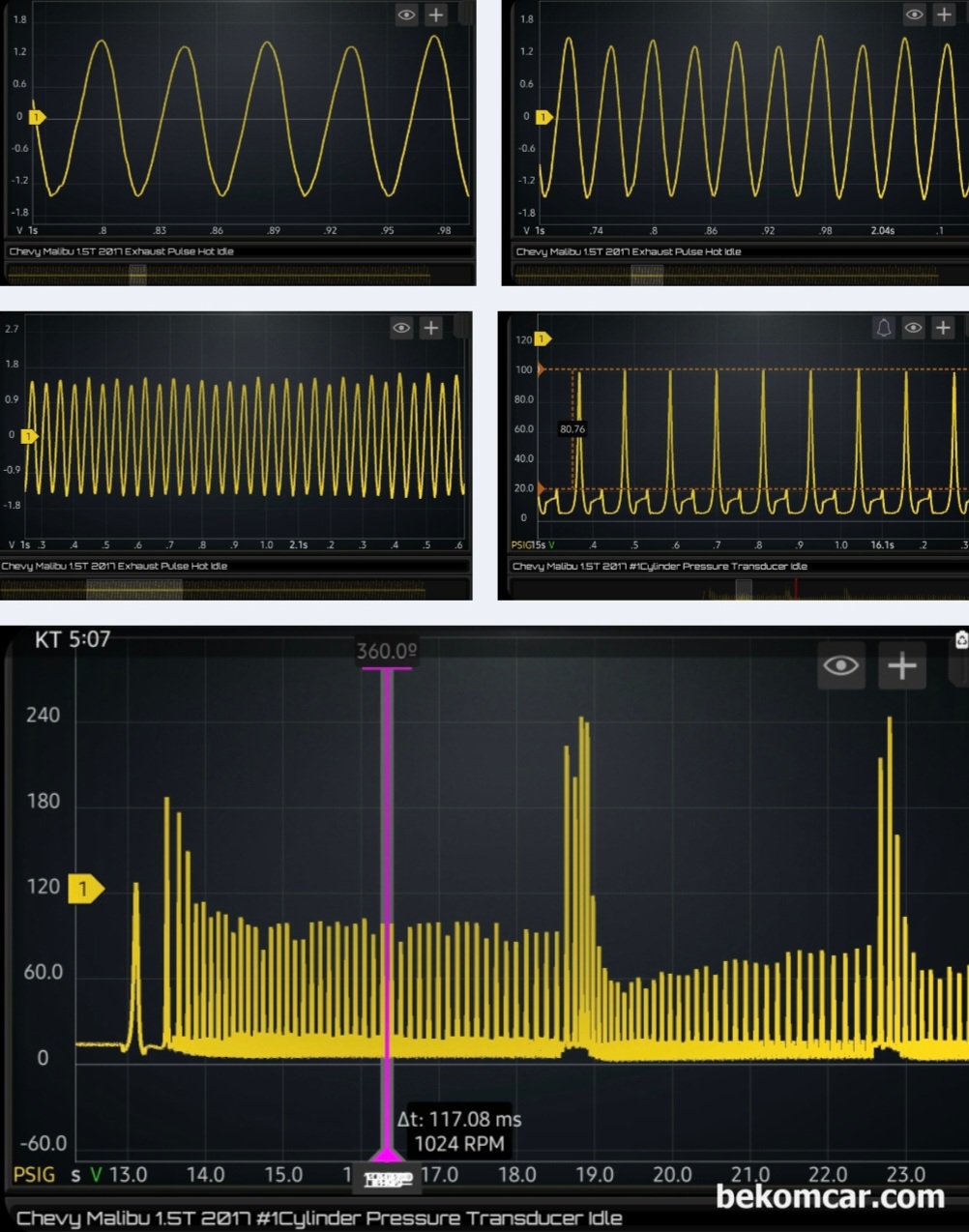Click the green V label on the bottom graph axis
This screenshot has height=1232, width=969.
coord(96,1175)
